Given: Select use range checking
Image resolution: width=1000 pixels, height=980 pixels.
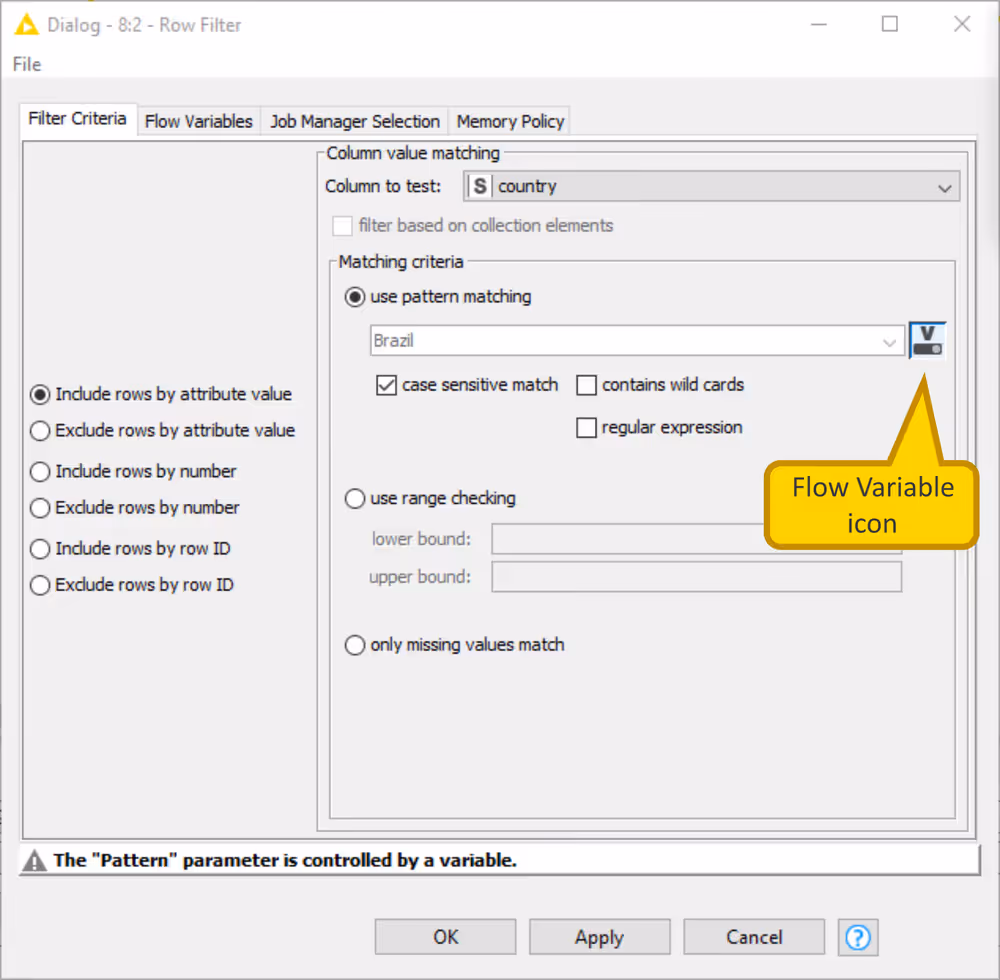Looking at the screenshot, I should 355,498.
